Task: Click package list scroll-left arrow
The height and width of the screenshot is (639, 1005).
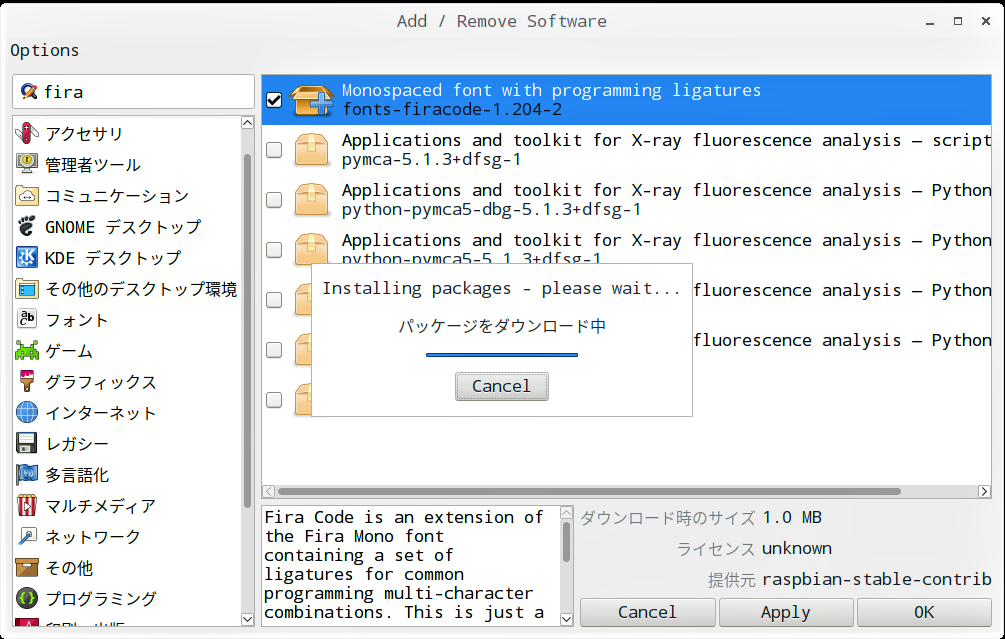Action: point(269,492)
